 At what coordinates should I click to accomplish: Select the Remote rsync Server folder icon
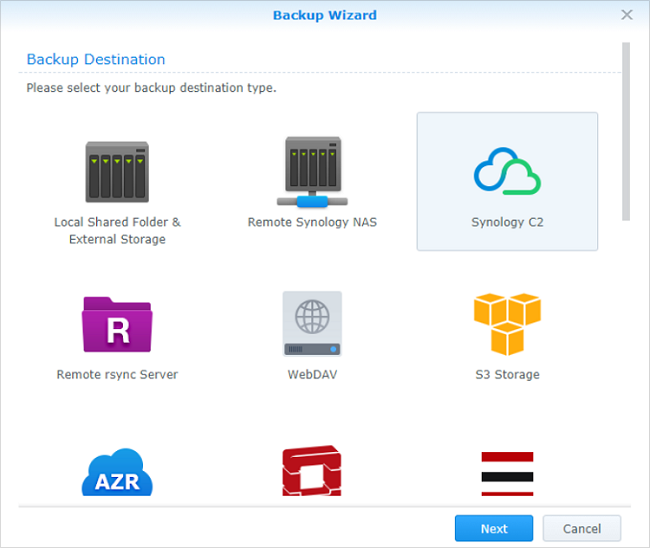tap(117, 324)
